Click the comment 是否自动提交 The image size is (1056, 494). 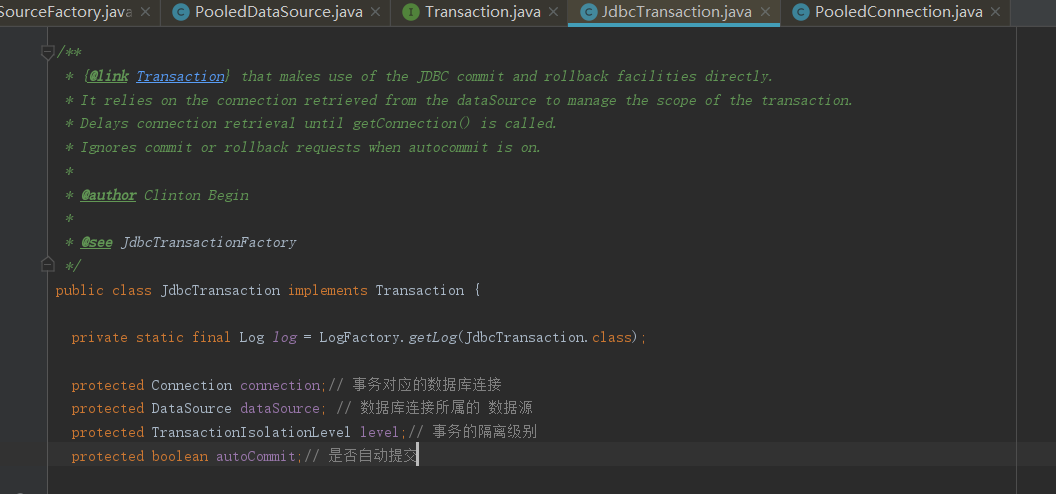(x=372, y=456)
